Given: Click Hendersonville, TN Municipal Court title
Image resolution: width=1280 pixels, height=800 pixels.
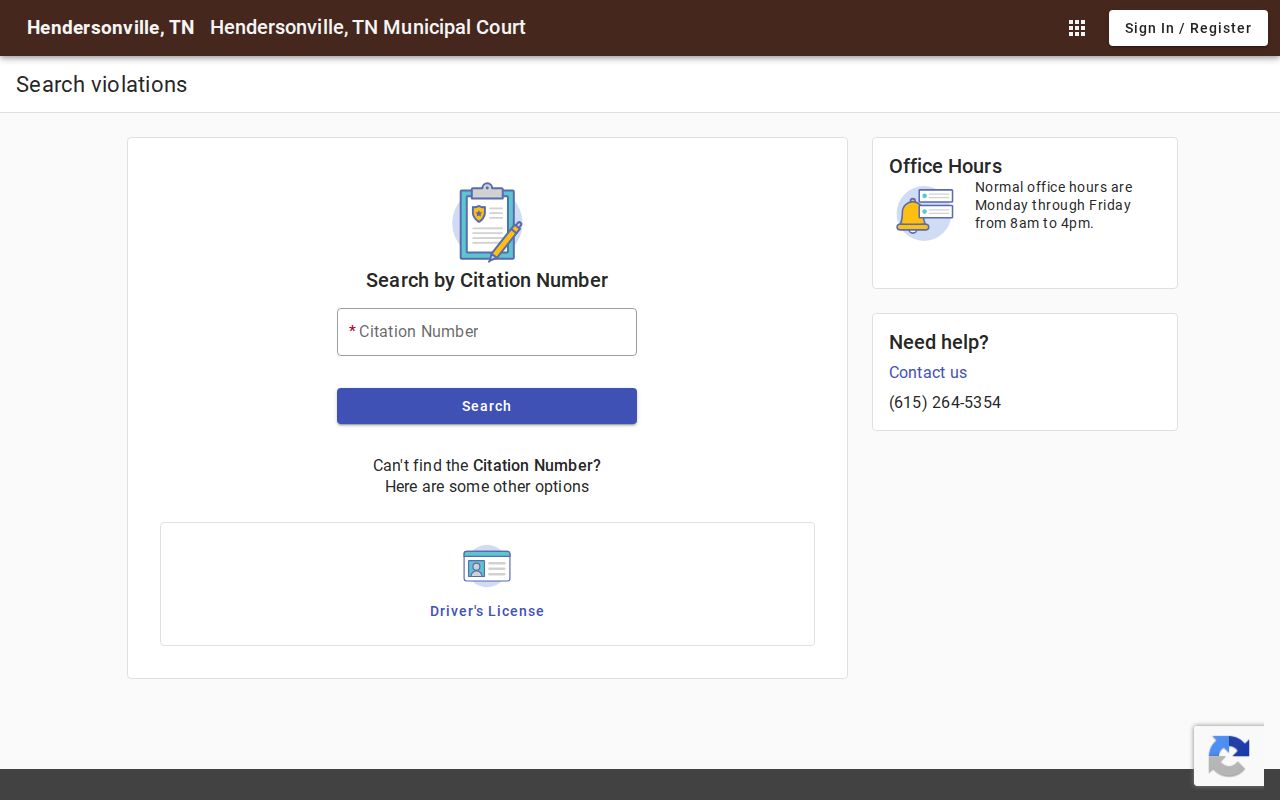Looking at the screenshot, I should pos(368,28).
